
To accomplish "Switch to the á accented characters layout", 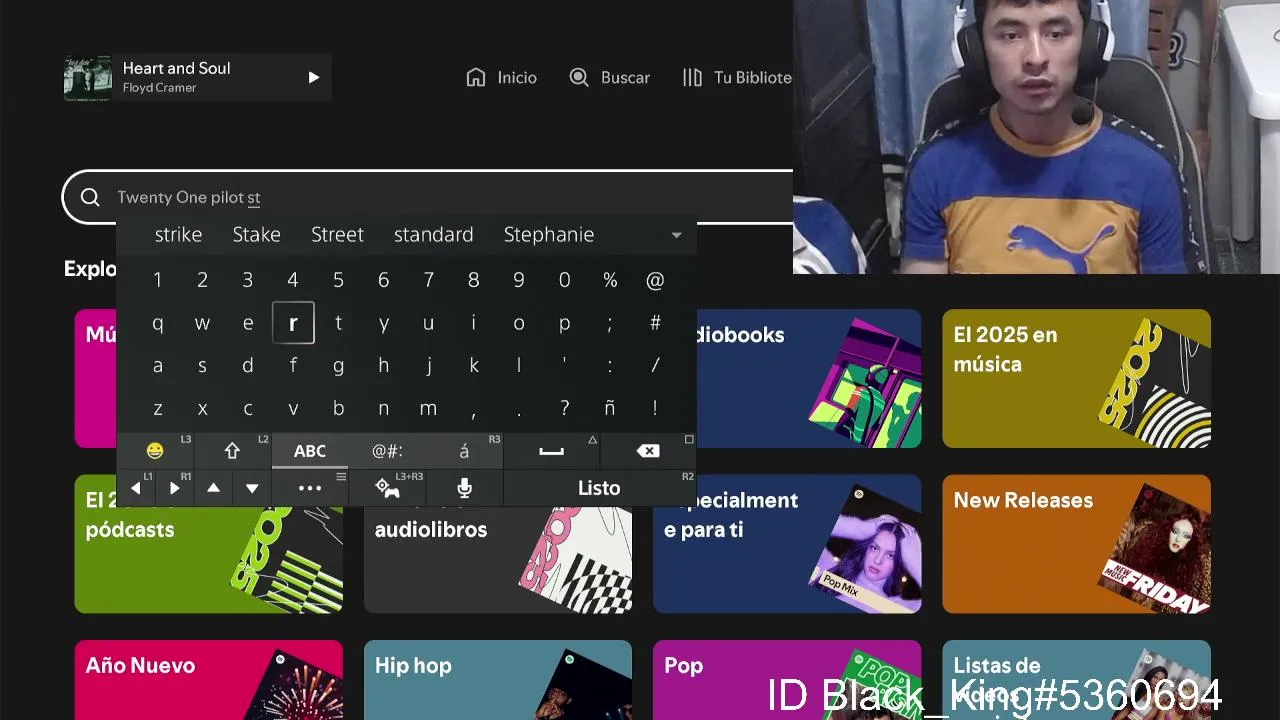I will pyautogui.click(x=464, y=451).
